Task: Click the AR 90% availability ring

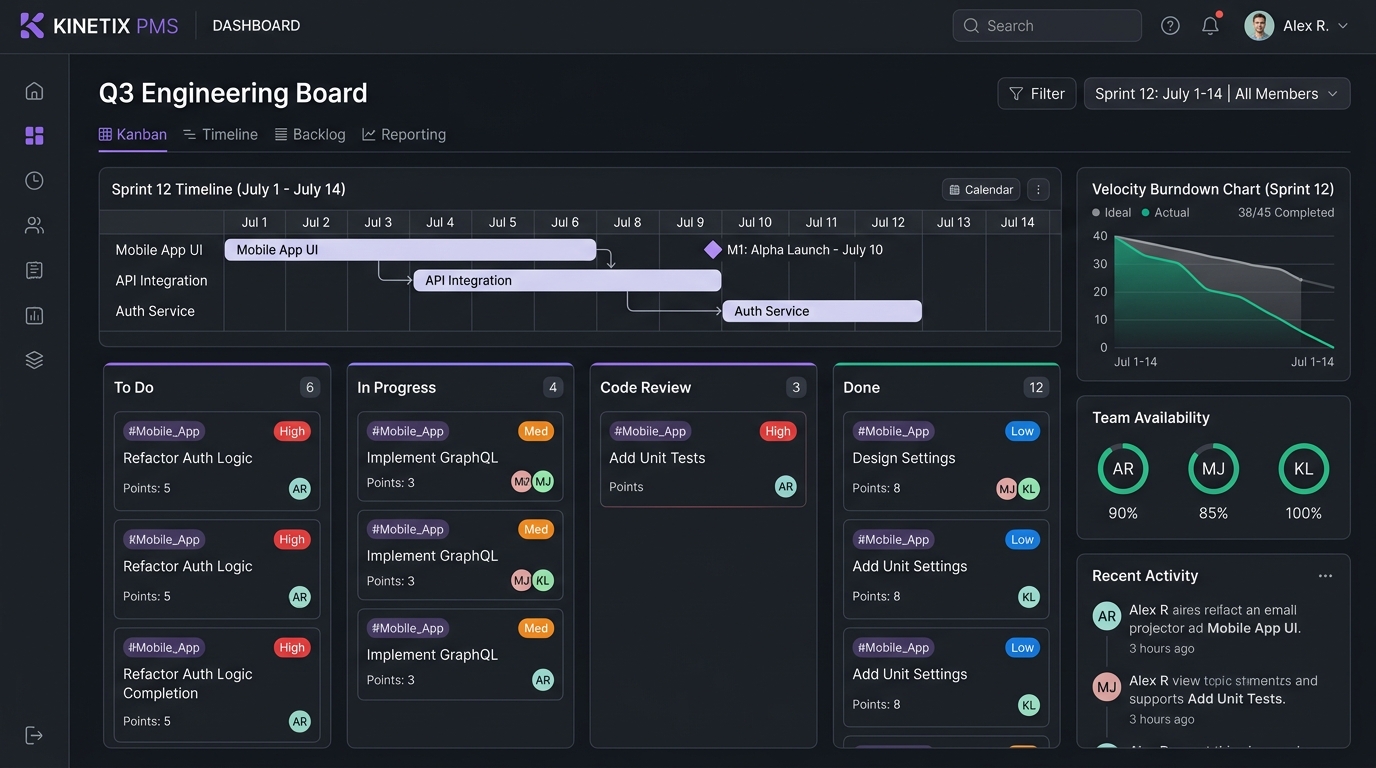Action: pos(1123,469)
